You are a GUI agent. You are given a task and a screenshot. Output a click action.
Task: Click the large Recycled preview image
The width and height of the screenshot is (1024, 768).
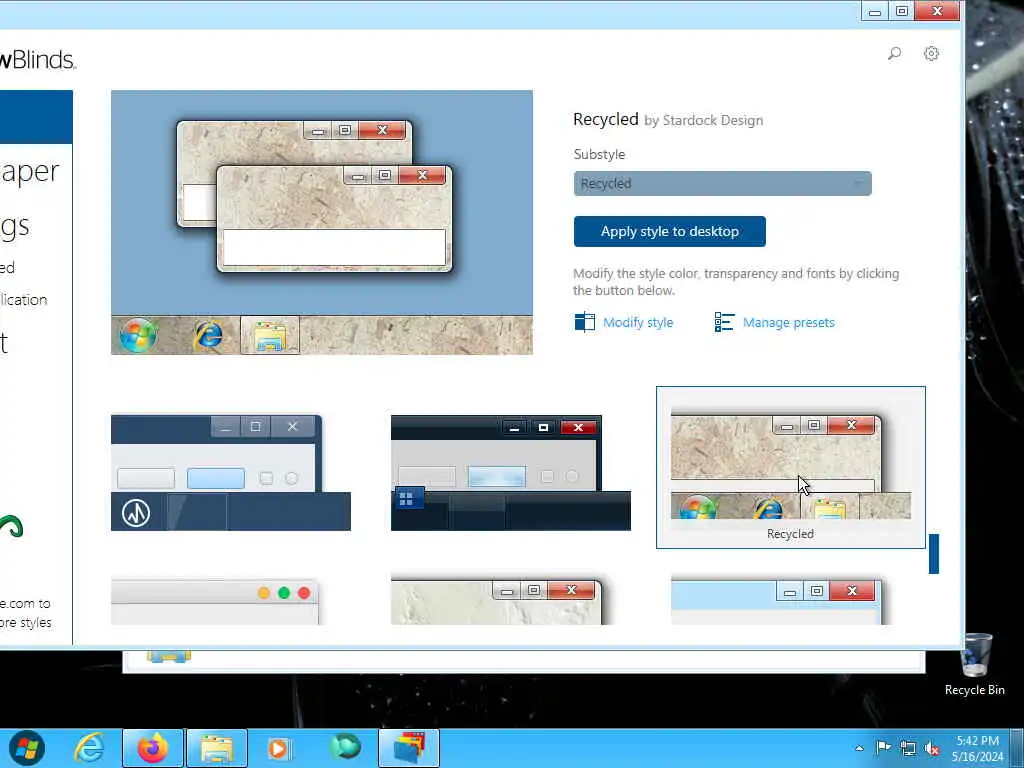click(x=322, y=223)
